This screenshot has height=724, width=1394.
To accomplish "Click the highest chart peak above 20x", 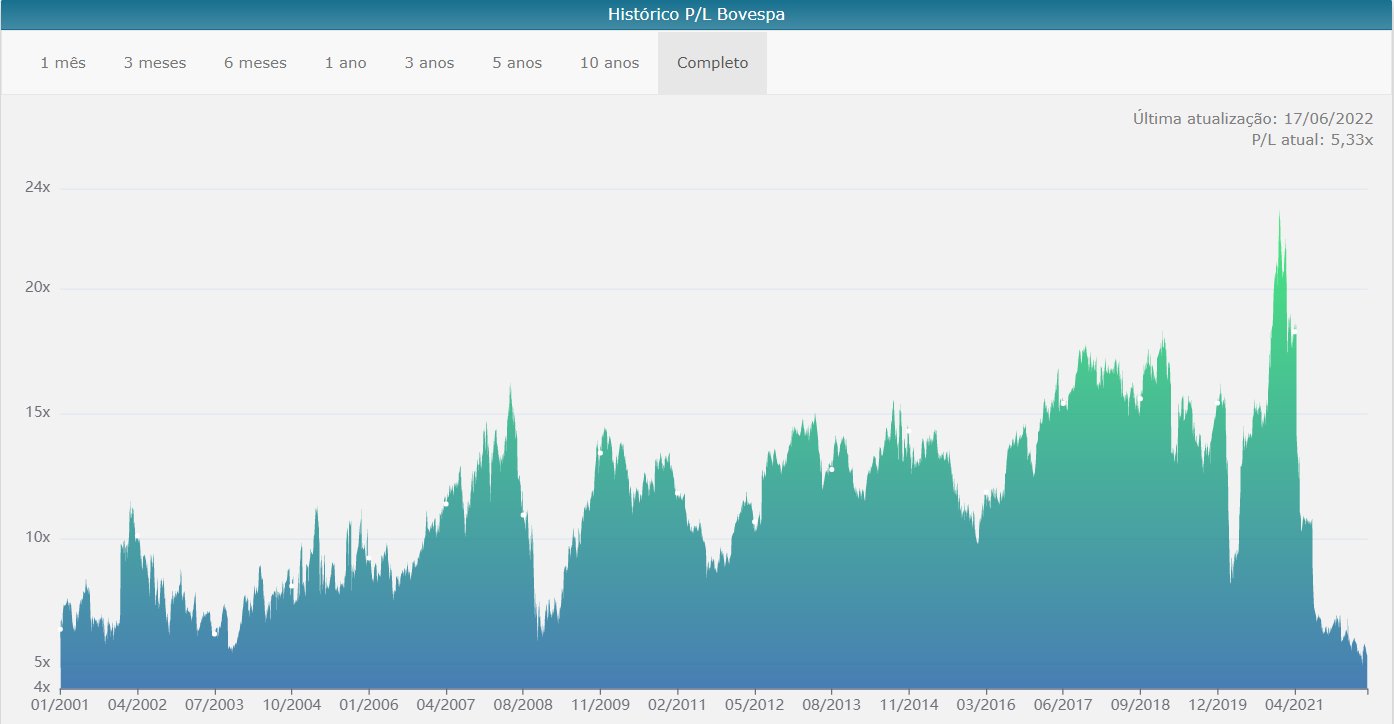I will tap(1279, 214).
